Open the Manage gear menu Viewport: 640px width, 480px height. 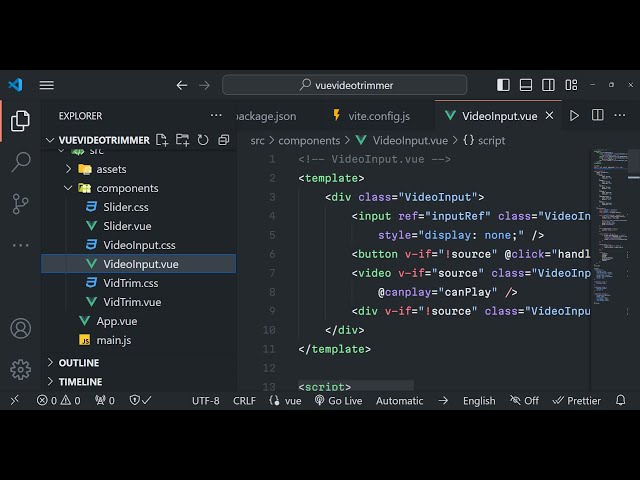(x=20, y=369)
